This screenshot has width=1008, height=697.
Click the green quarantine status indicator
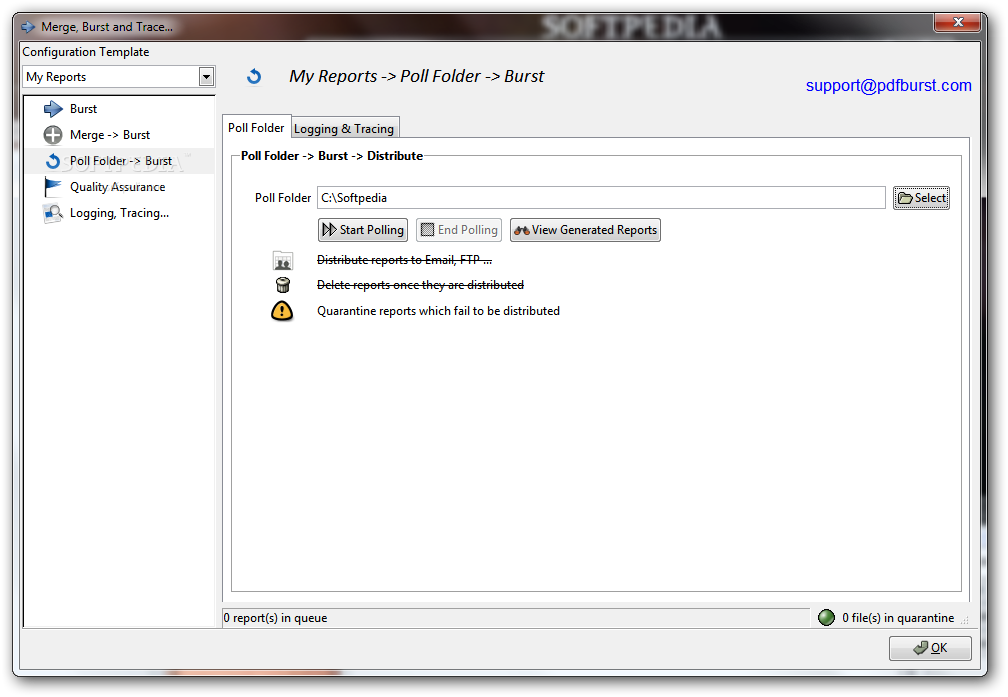(x=826, y=618)
